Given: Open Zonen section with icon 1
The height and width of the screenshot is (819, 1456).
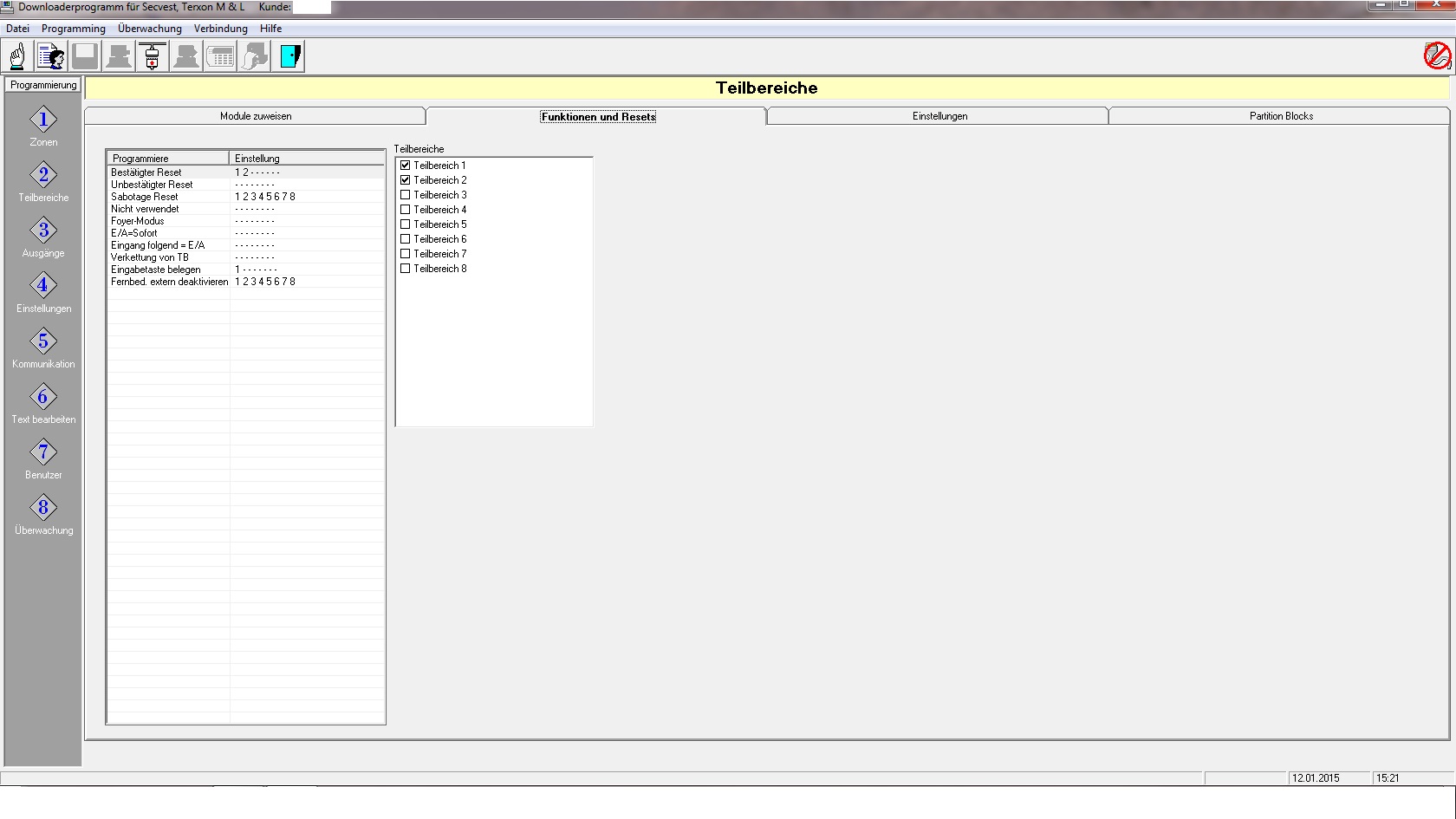Looking at the screenshot, I should [x=43, y=120].
